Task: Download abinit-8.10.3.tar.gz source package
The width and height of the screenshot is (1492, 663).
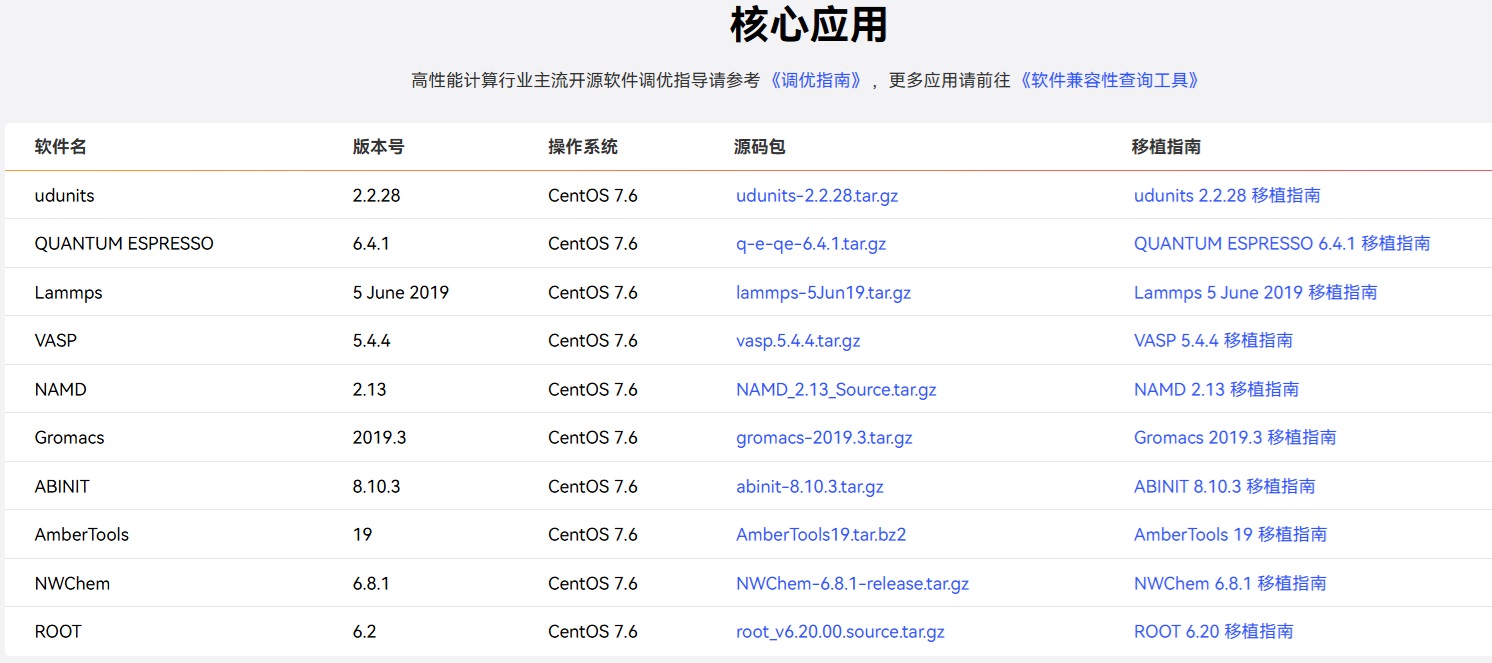Action: (x=810, y=487)
